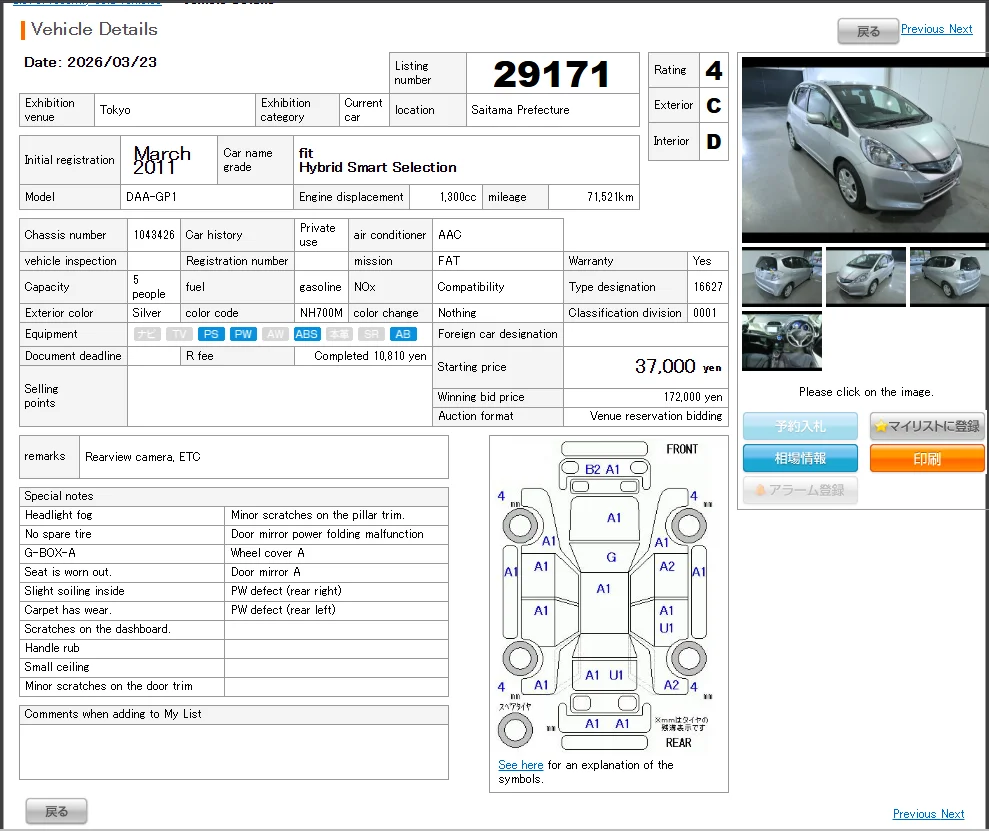989x831 pixels.
Task: Click the main silver car photo
Action: (x=865, y=150)
